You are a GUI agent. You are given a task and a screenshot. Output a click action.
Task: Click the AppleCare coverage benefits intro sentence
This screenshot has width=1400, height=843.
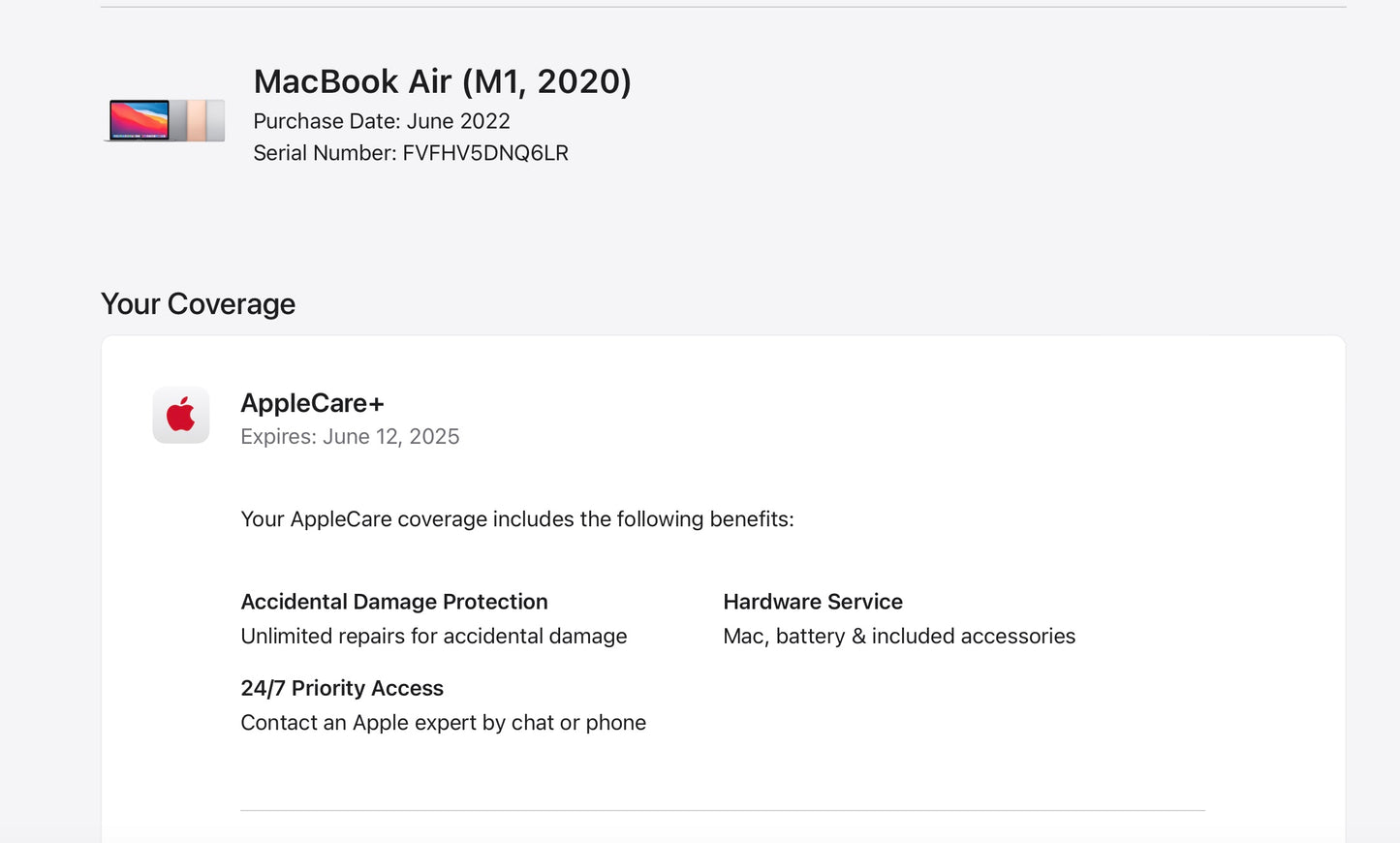click(516, 519)
